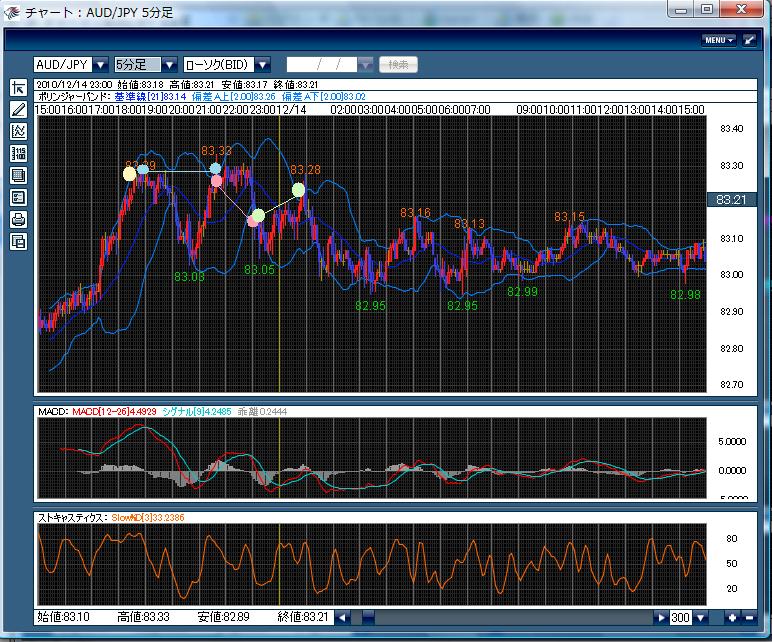
Task: Click the date search input field
Action: [322, 64]
